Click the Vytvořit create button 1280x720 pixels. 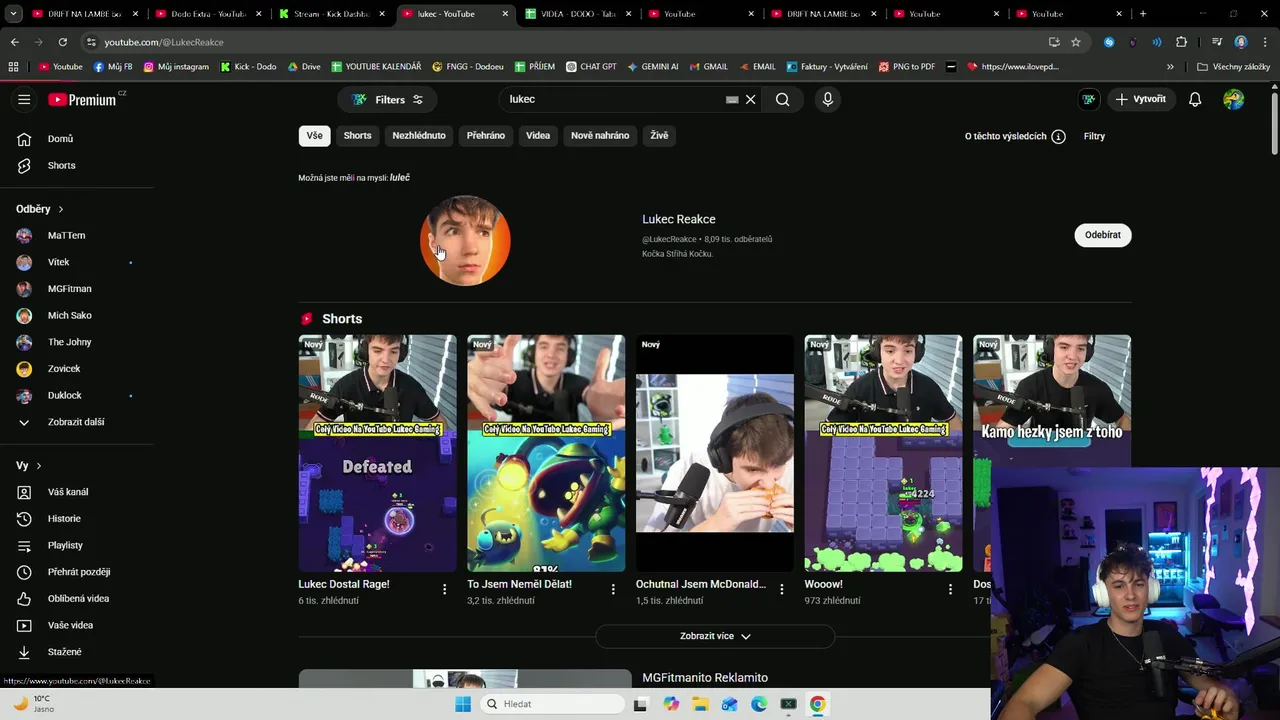click(x=1141, y=99)
